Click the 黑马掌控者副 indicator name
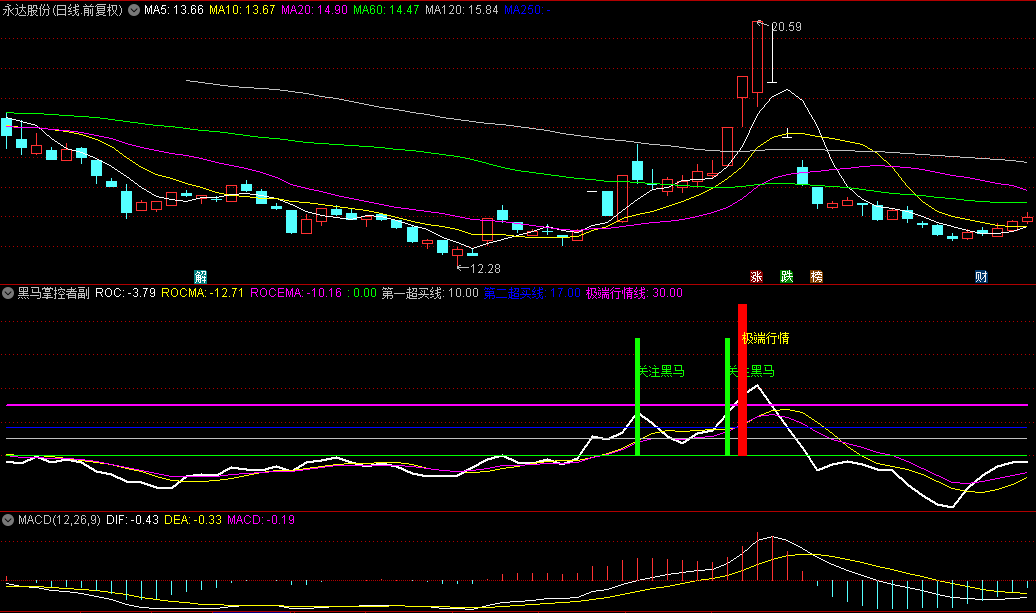 tap(54, 294)
